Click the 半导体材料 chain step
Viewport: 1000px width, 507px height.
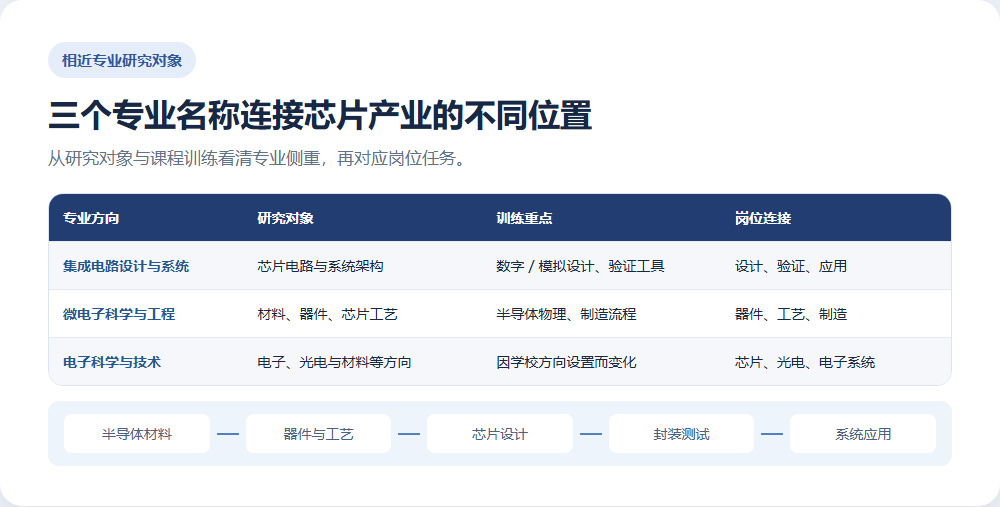tap(136, 434)
